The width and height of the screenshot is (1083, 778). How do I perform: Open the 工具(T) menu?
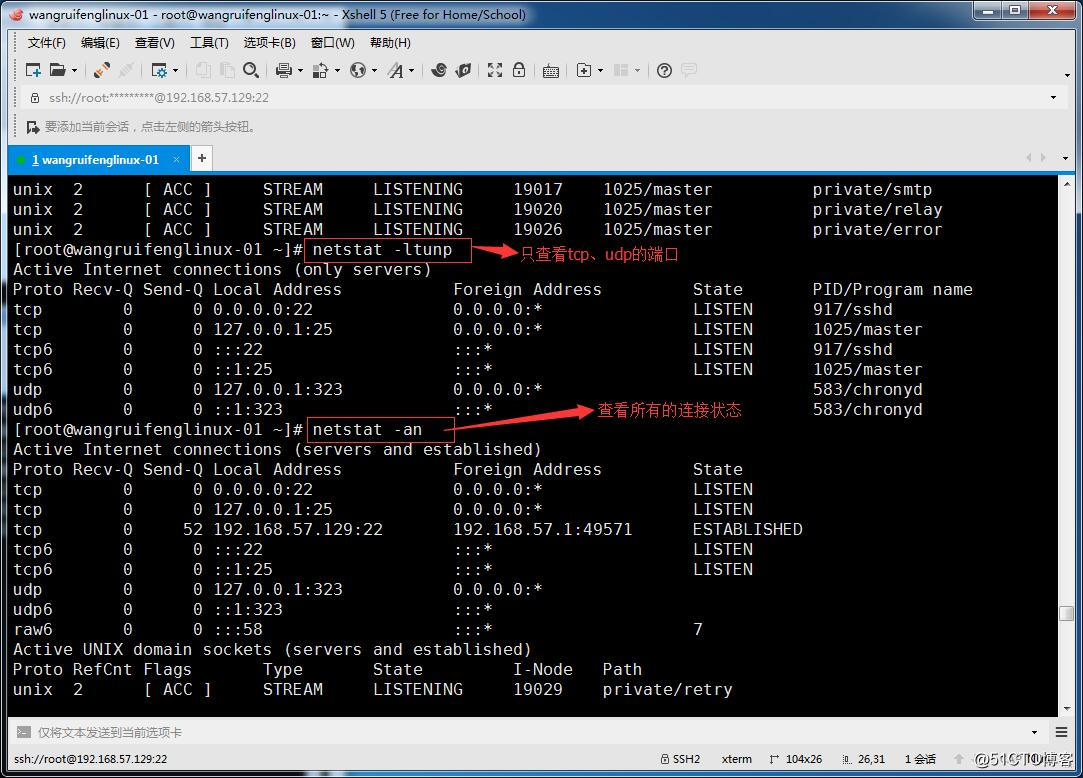click(209, 43)
